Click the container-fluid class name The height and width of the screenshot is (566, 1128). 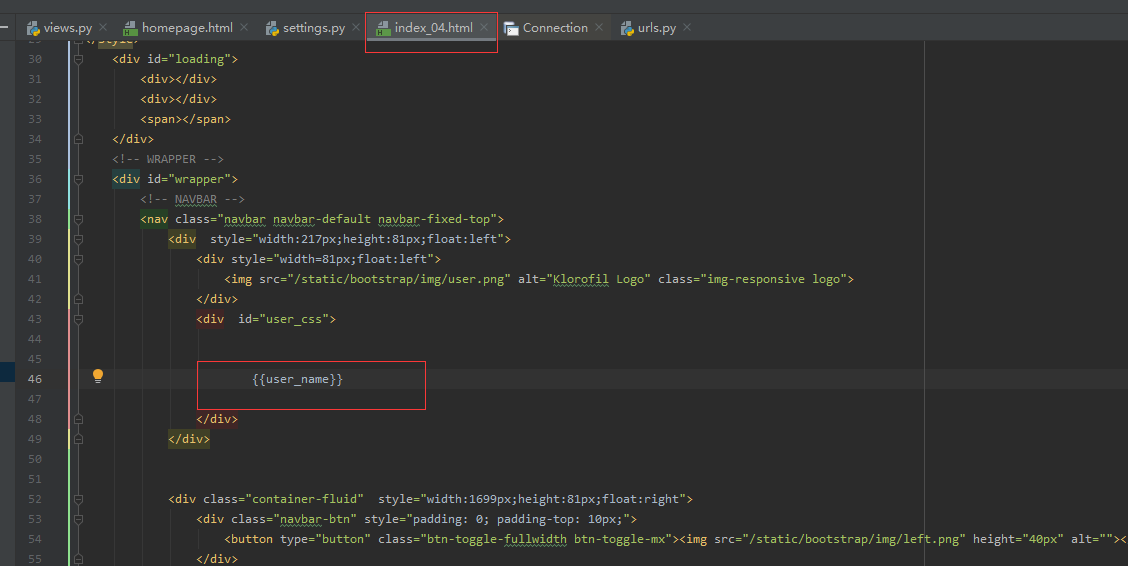pos(304,498)
